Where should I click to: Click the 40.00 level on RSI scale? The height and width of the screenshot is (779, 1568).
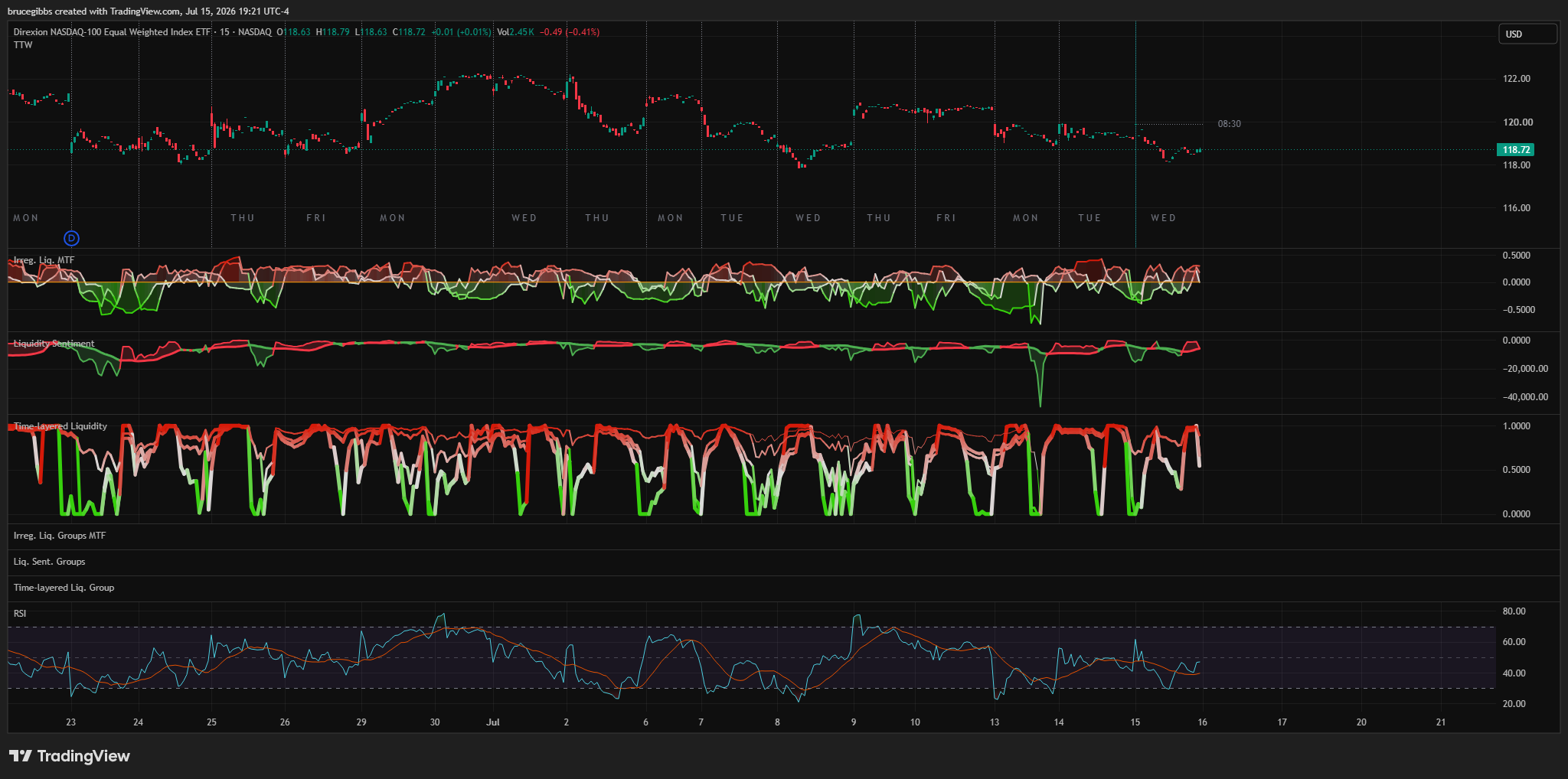tap(1514, 673)
